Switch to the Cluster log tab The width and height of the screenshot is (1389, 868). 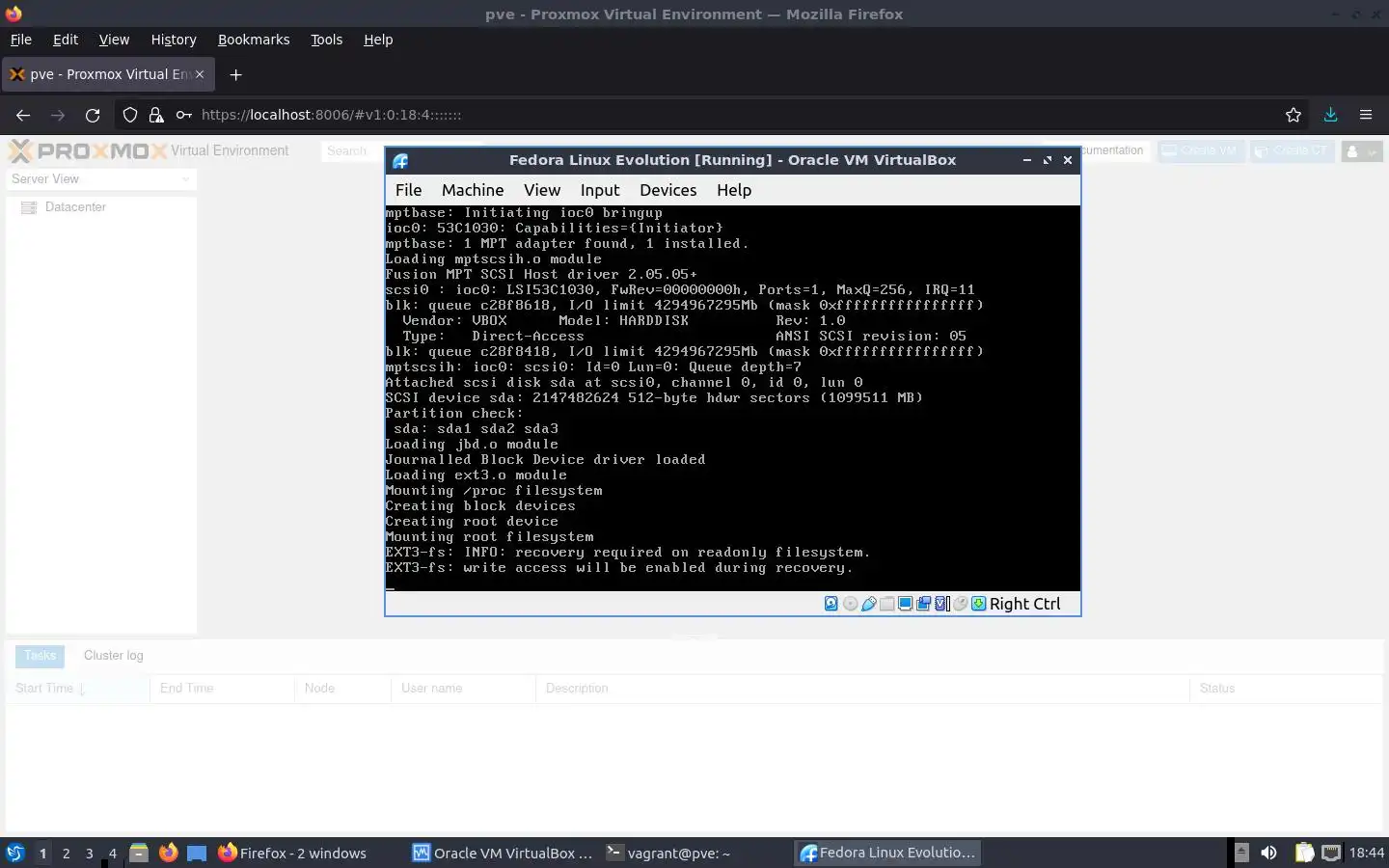[113, 656]
